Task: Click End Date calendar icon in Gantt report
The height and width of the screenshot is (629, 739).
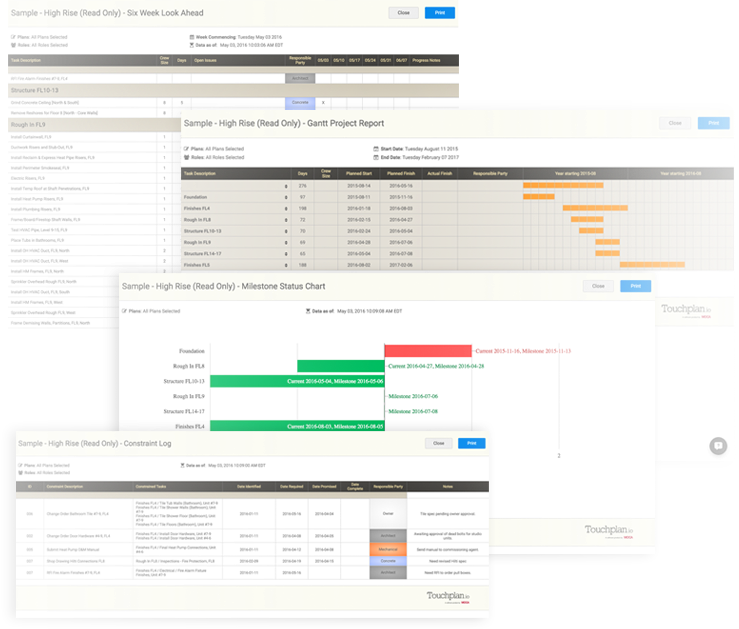Action: click(376, 157)
